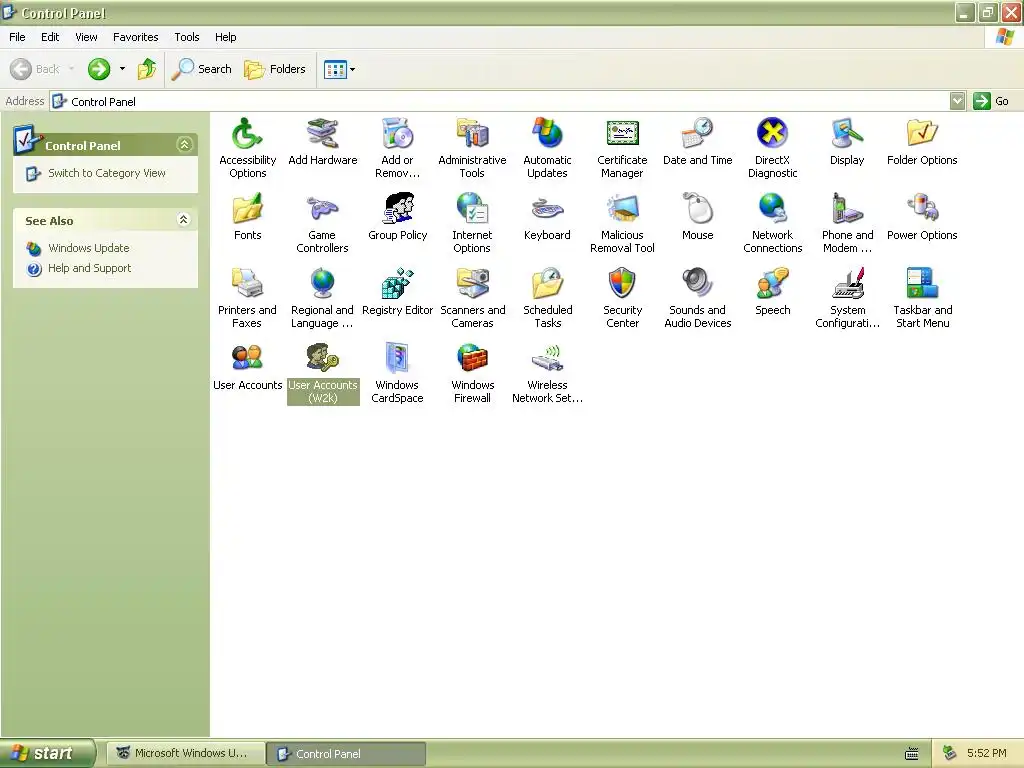Open Help and Support link

(x=89, y=268)
